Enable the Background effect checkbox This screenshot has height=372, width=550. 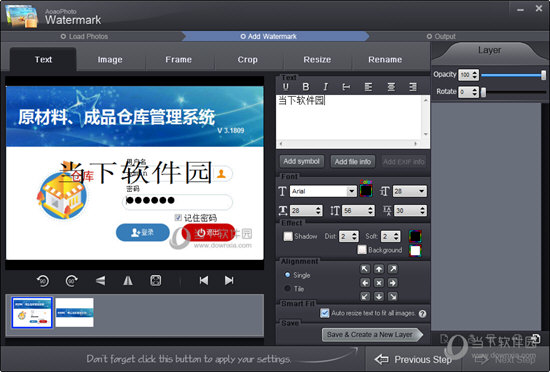click(x=362, y=250)
